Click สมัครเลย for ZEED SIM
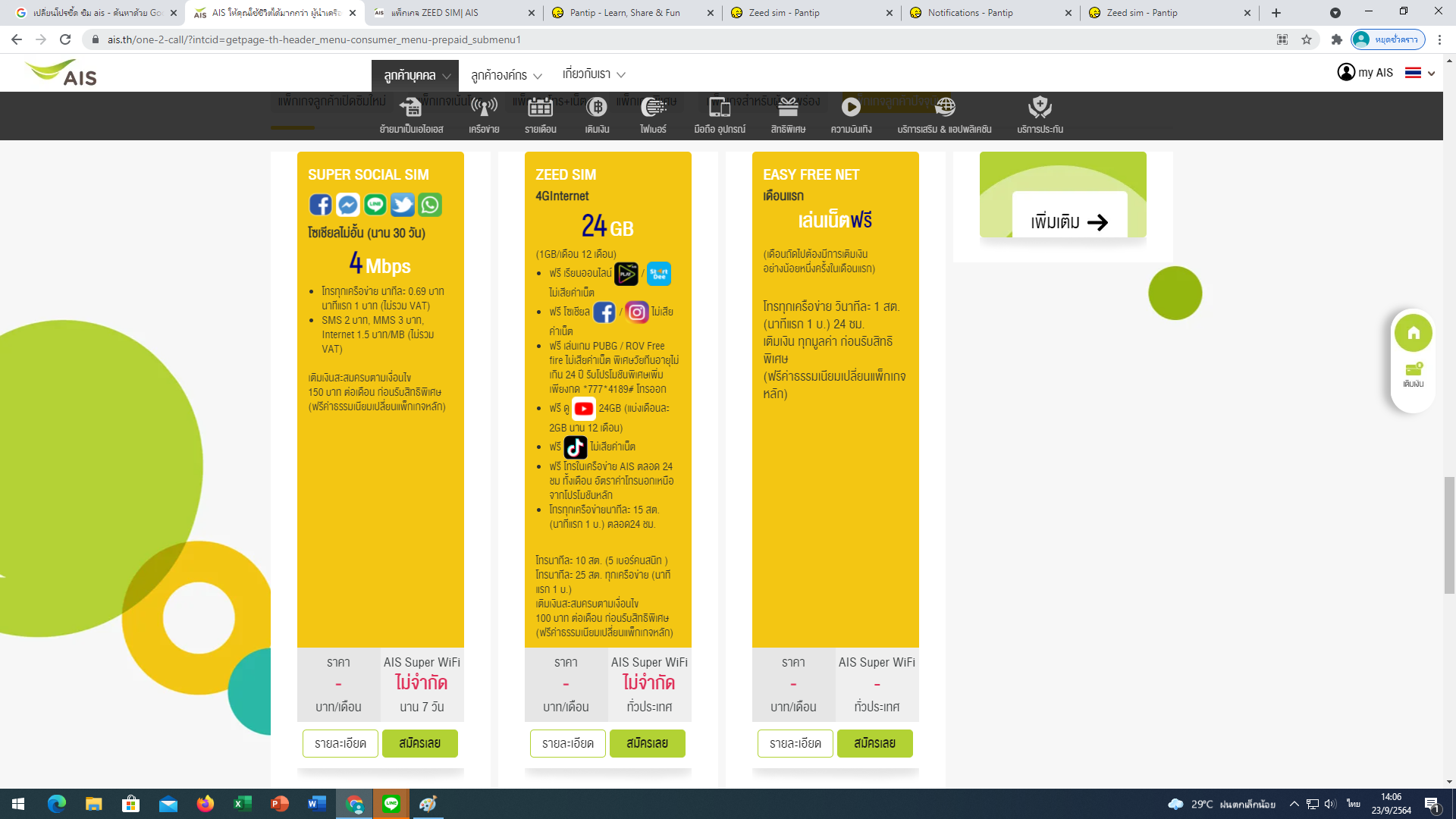Viewport: 1456px width, 819px height. pos(648,743)
